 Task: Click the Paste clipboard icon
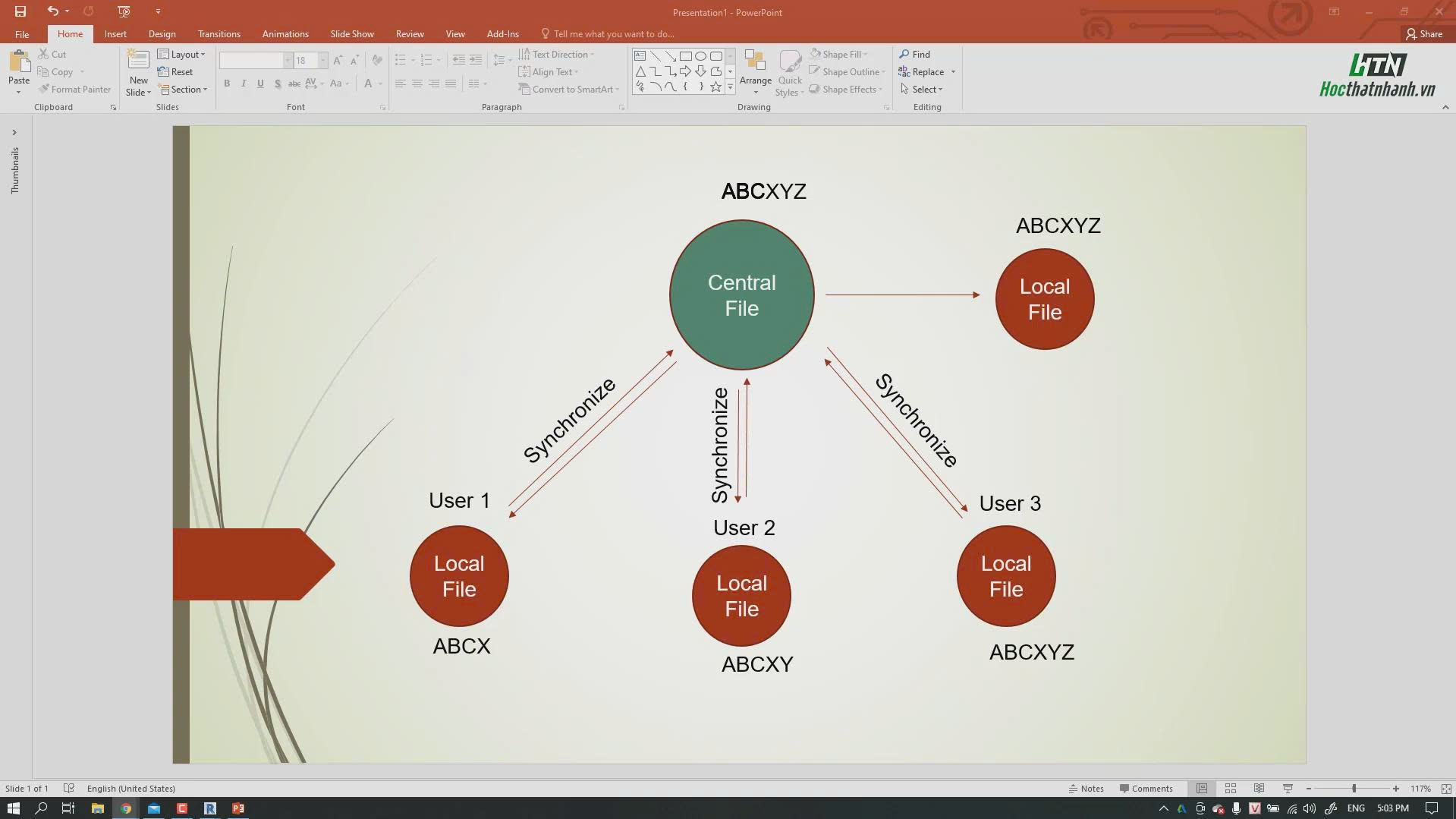pos(19,62)
